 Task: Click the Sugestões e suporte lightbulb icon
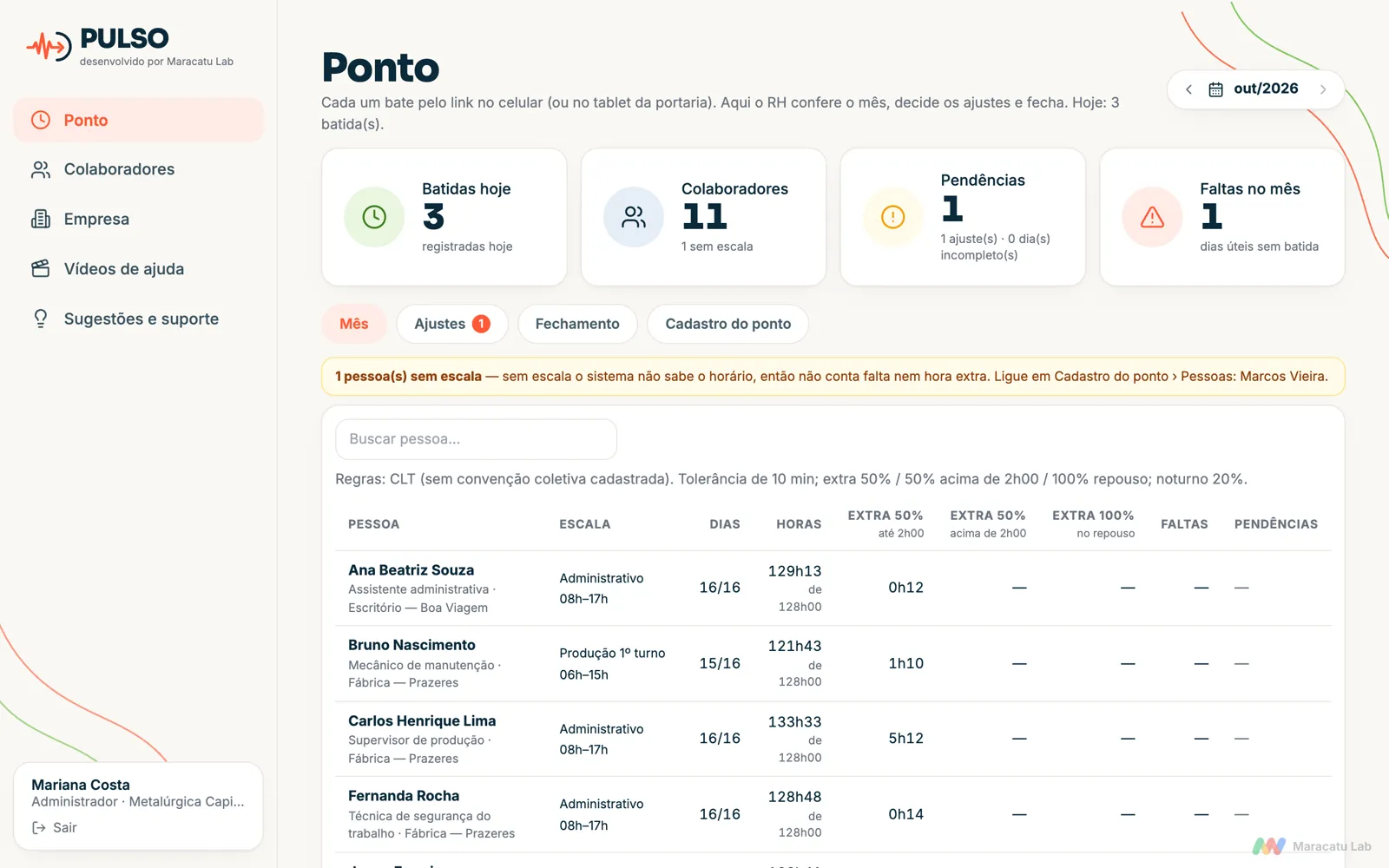(41, 319)
